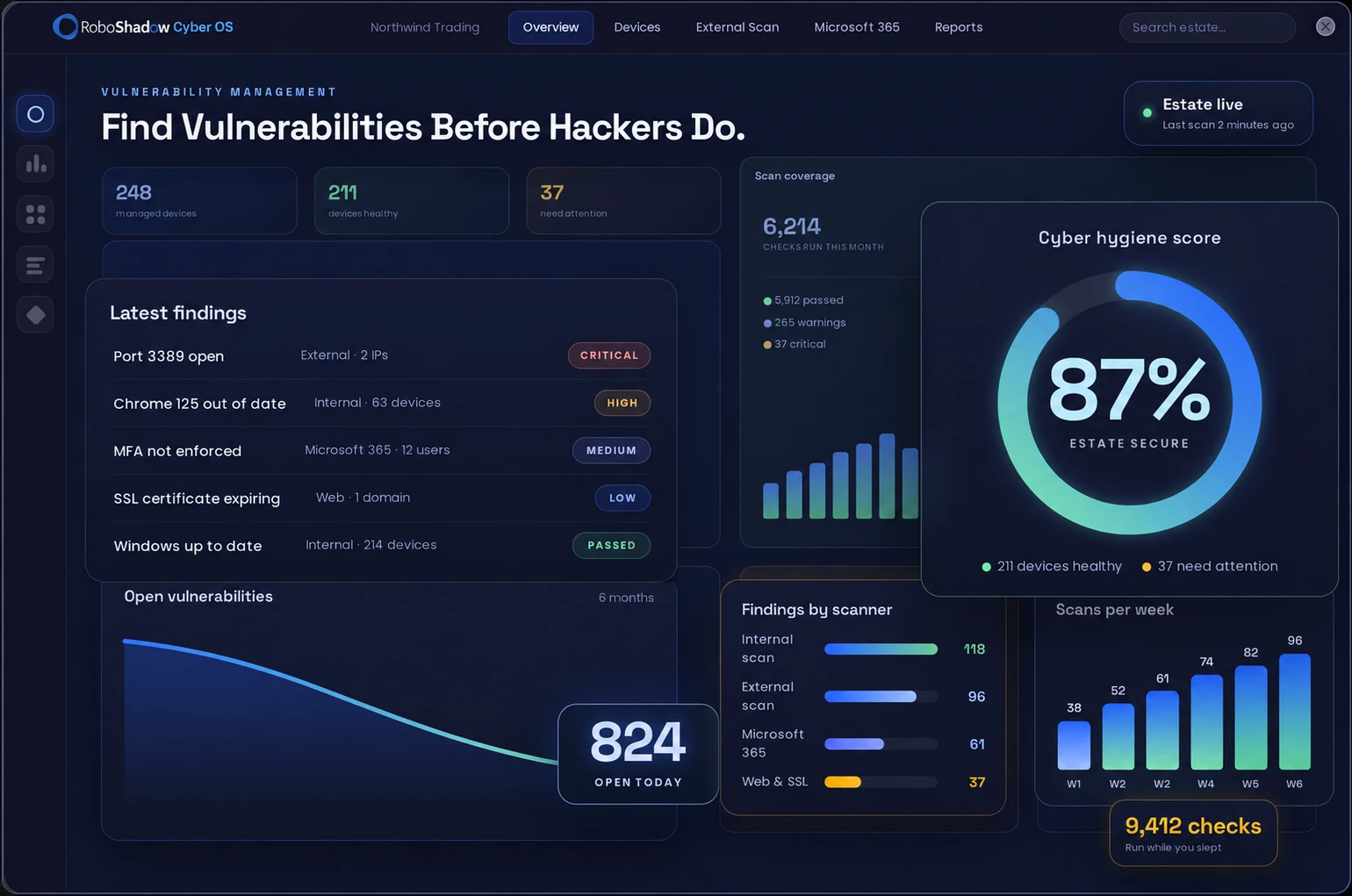Open the "SSL certificate expiring" finding
Image resolution: width=1352 pixels, height=896 pixels.
click(382, 498)
